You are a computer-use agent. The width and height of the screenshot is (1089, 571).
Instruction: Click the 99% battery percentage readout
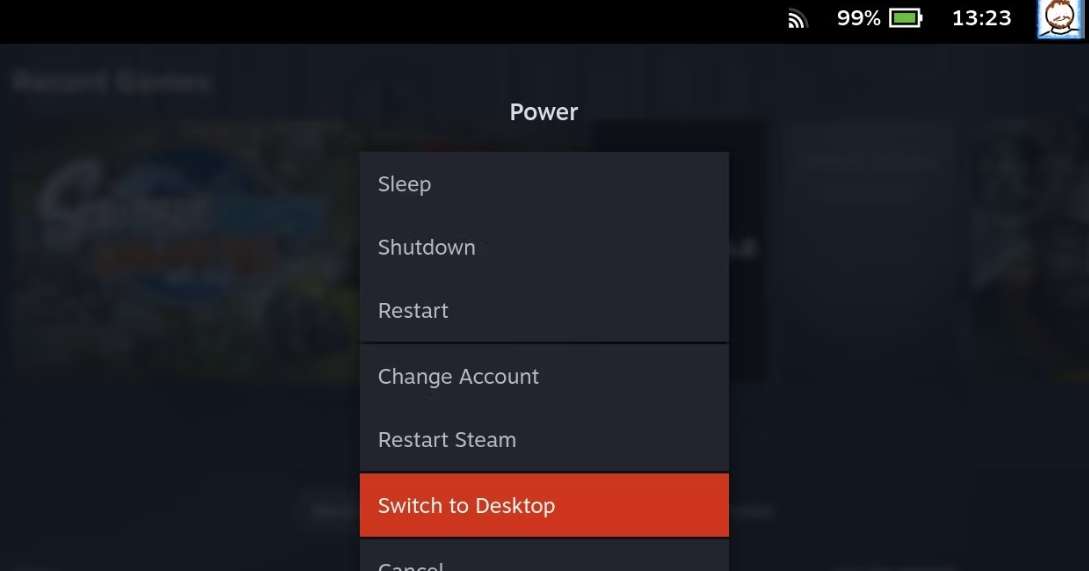pyautogui.click(x=858, y=18)
